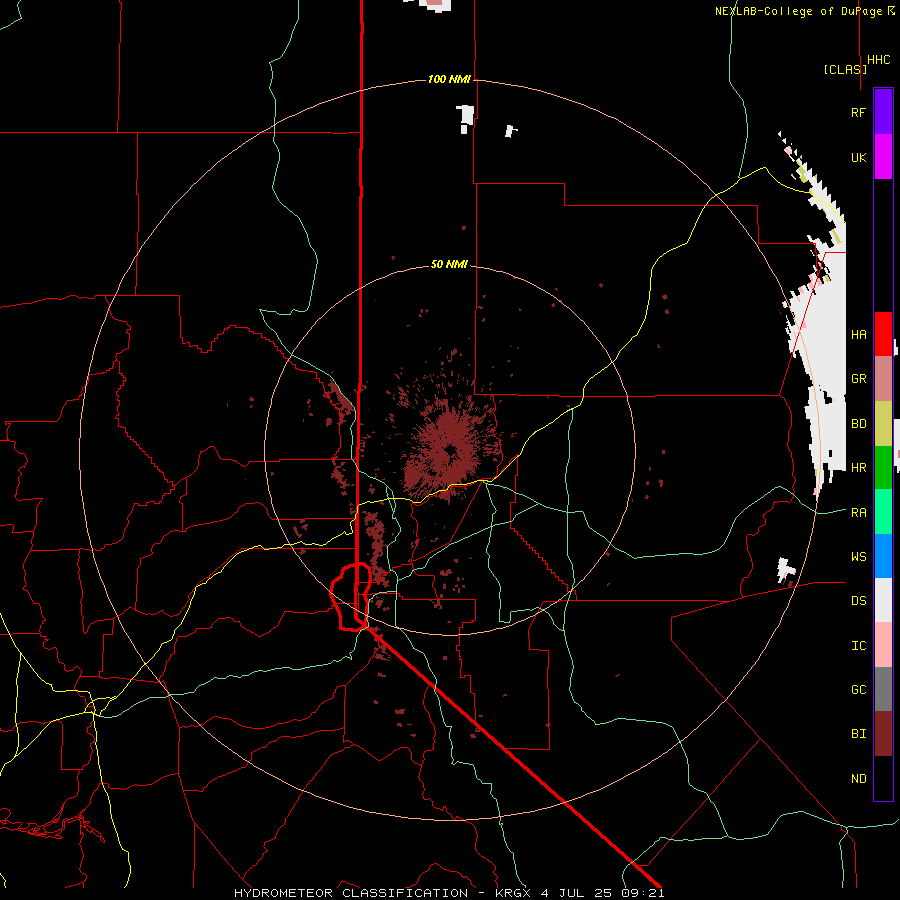This screenshot has height=900, width=900.
Task: Click the WS legend label
Action: (x=858, y=557)
